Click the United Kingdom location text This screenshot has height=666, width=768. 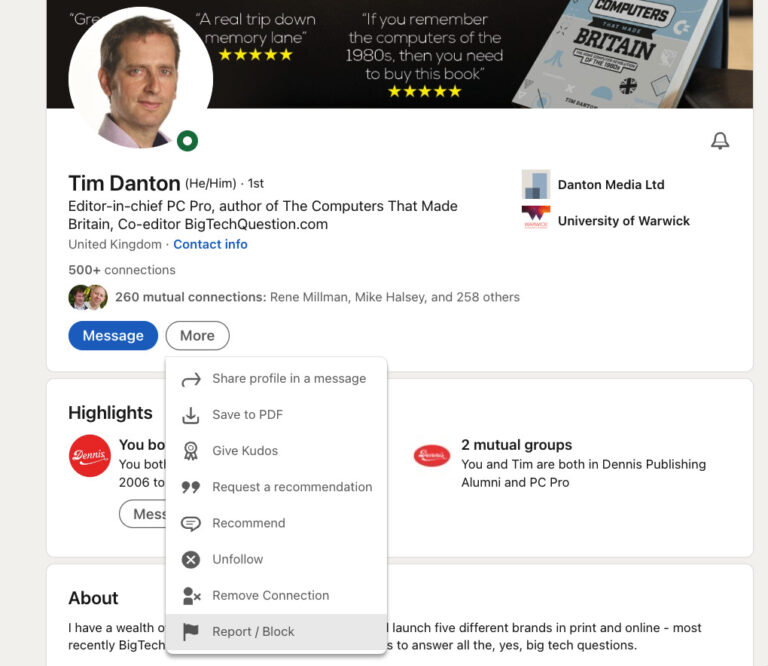pyautogui.click(x=115, y=244)
